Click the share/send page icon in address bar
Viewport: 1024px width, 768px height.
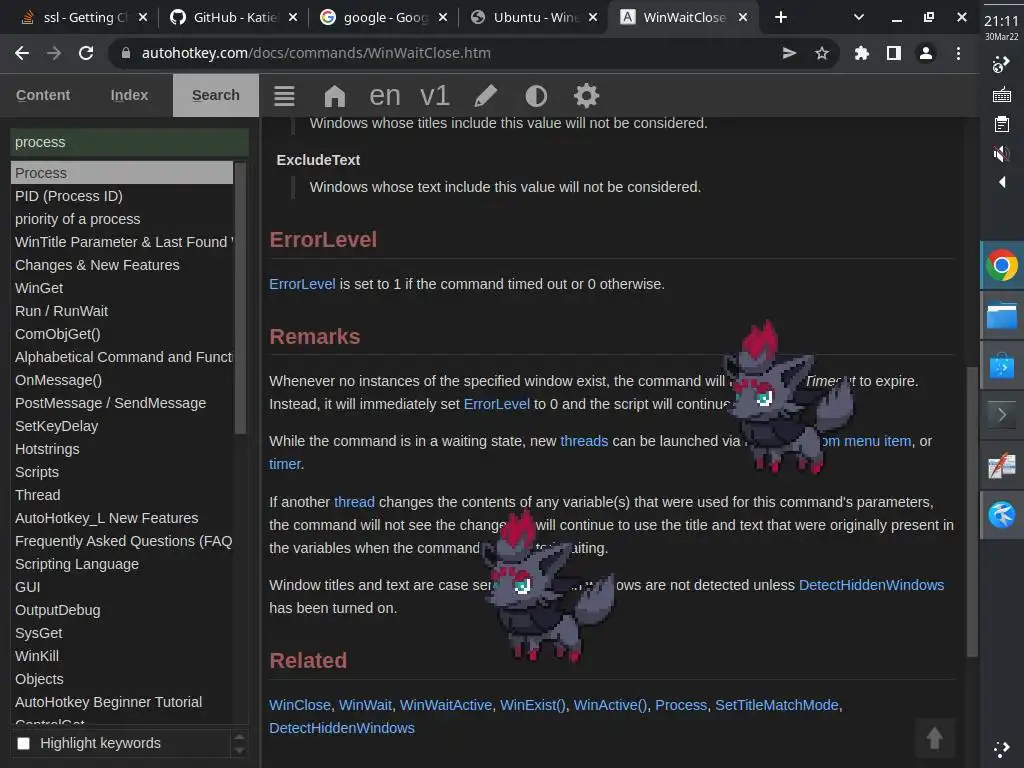[790, 53]
